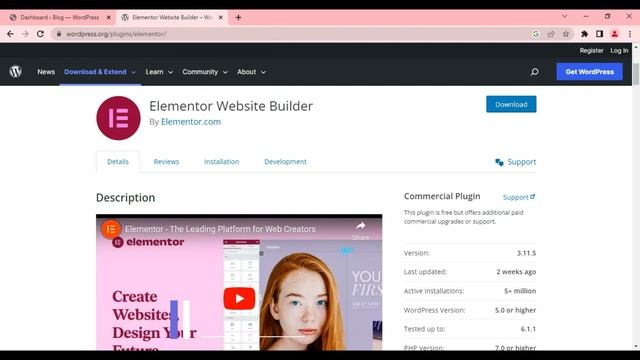Click the share page icon in the address bar

click(551, 34)
